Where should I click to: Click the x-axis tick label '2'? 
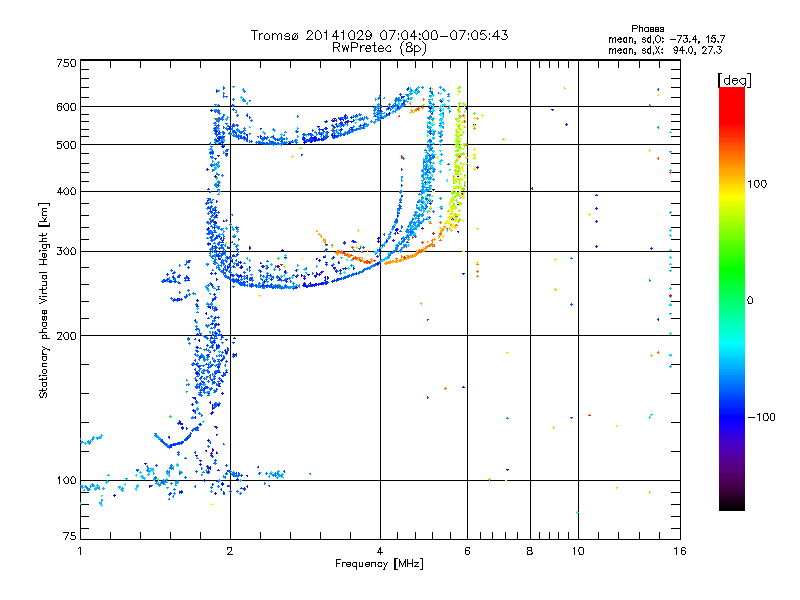pyautogui.click(x=230, y=551)
